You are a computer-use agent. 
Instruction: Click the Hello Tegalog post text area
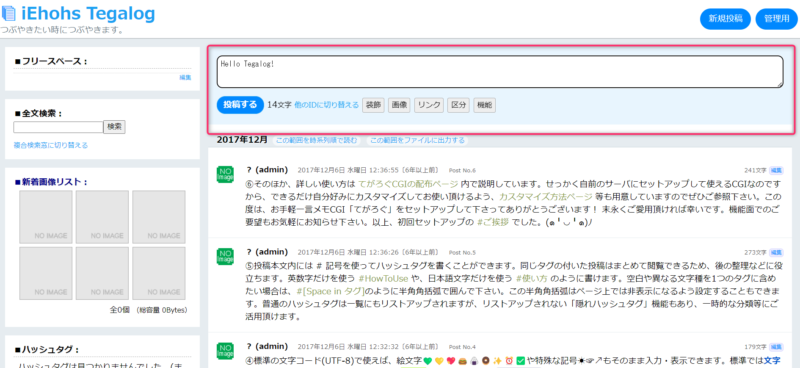pos(500,71)
